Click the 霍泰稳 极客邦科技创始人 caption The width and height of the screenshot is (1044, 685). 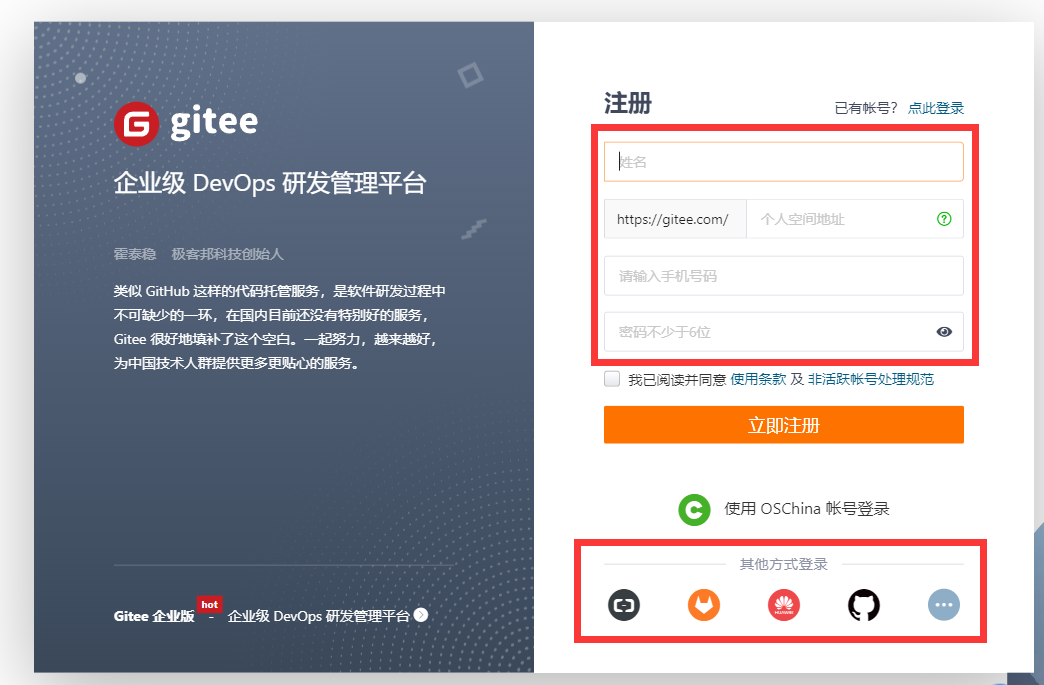[x=198, y=254]
